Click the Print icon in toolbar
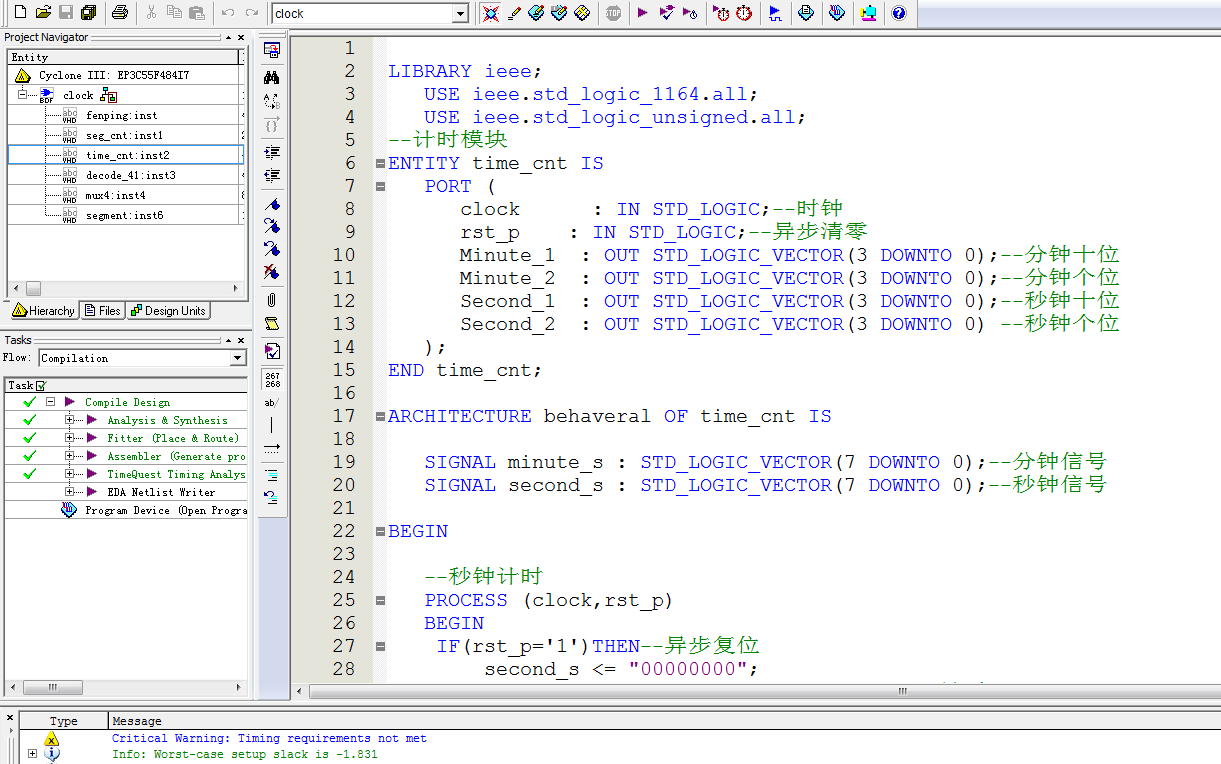This screenshot has width=1221, height=764. point(119,13)
